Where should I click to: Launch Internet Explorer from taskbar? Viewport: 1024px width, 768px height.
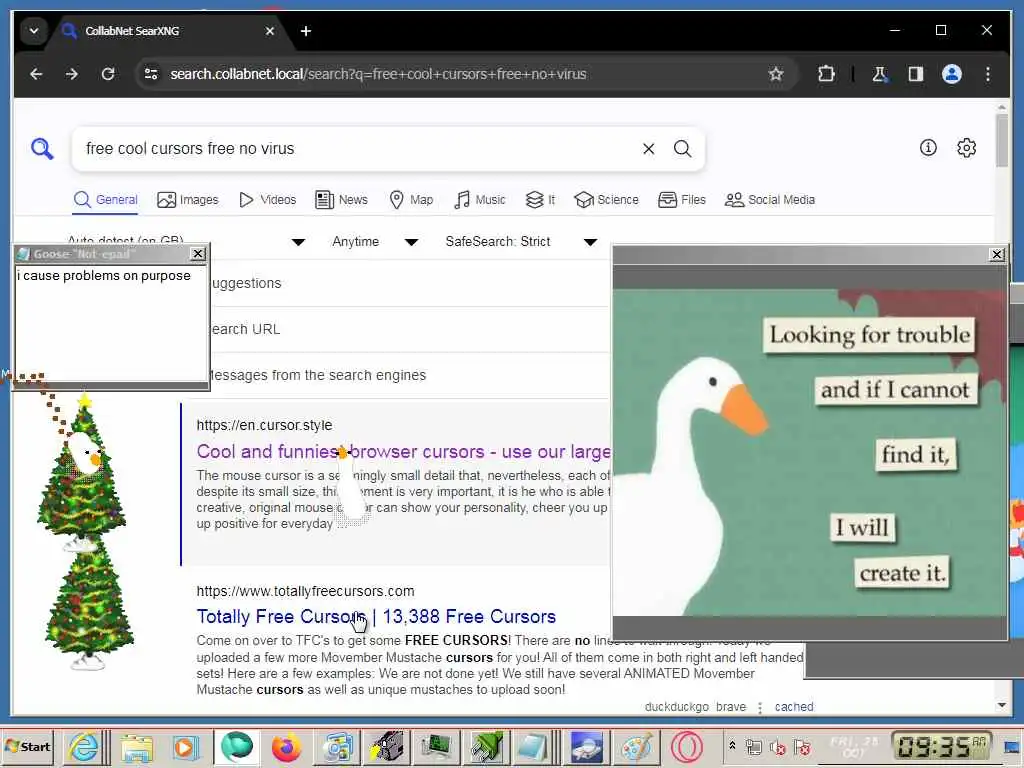(84, 746)
